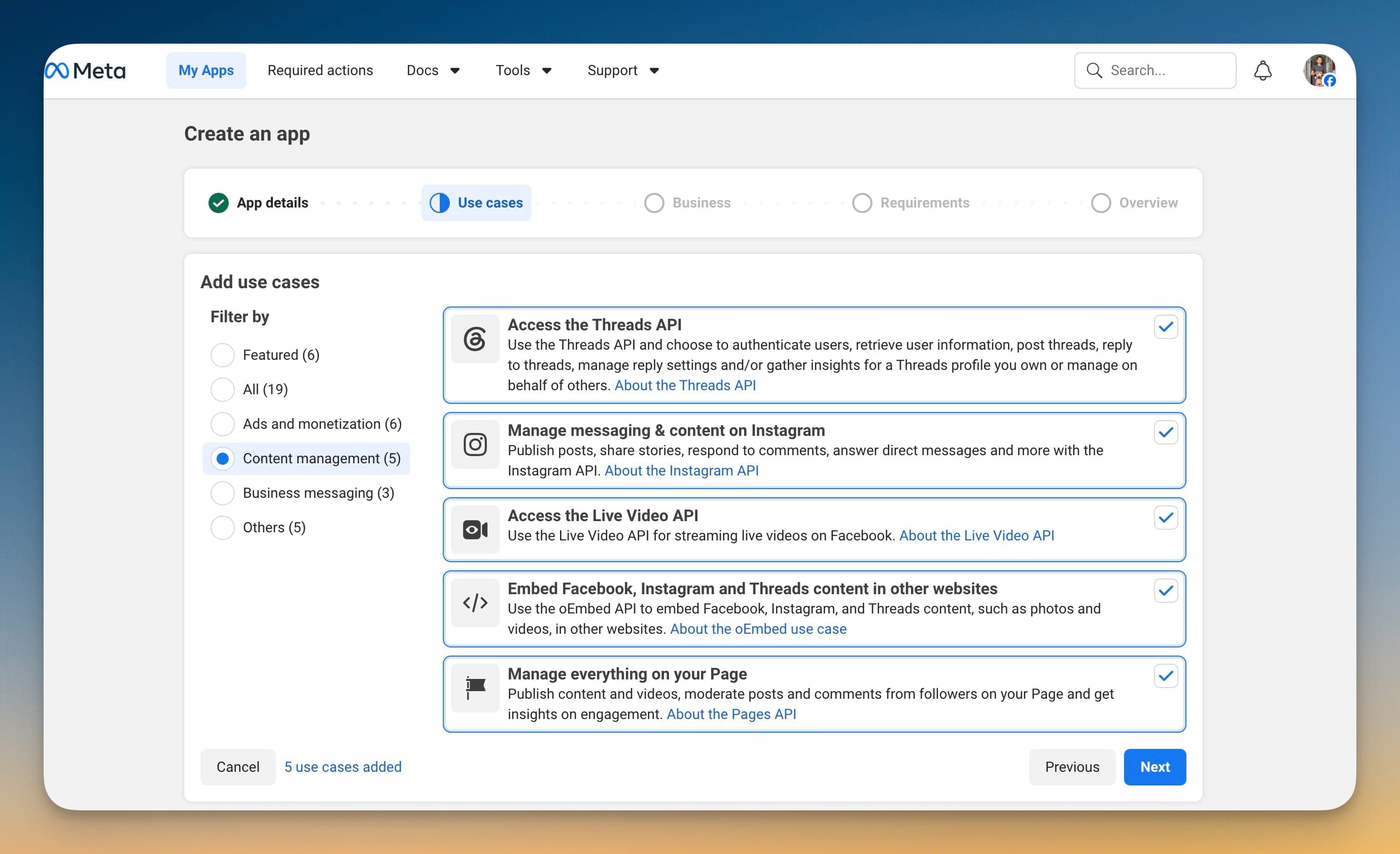The height and width of the screenshot is (854, 1400).
Task: Open the My Apps tab
Action: coord(205,71)
